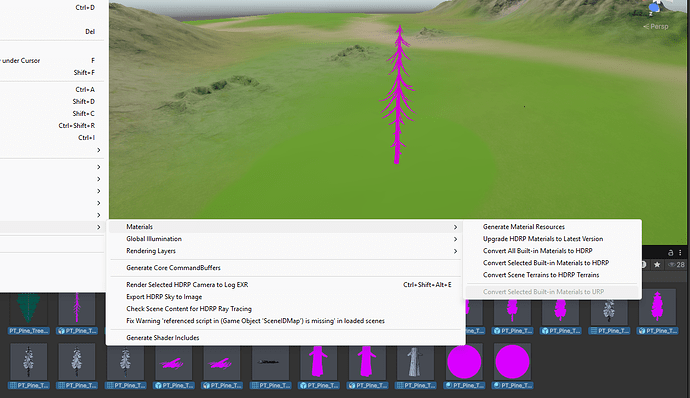Open the Project panel three-dot options menu
Screen dimensions: 690x398
click(680, 253)
